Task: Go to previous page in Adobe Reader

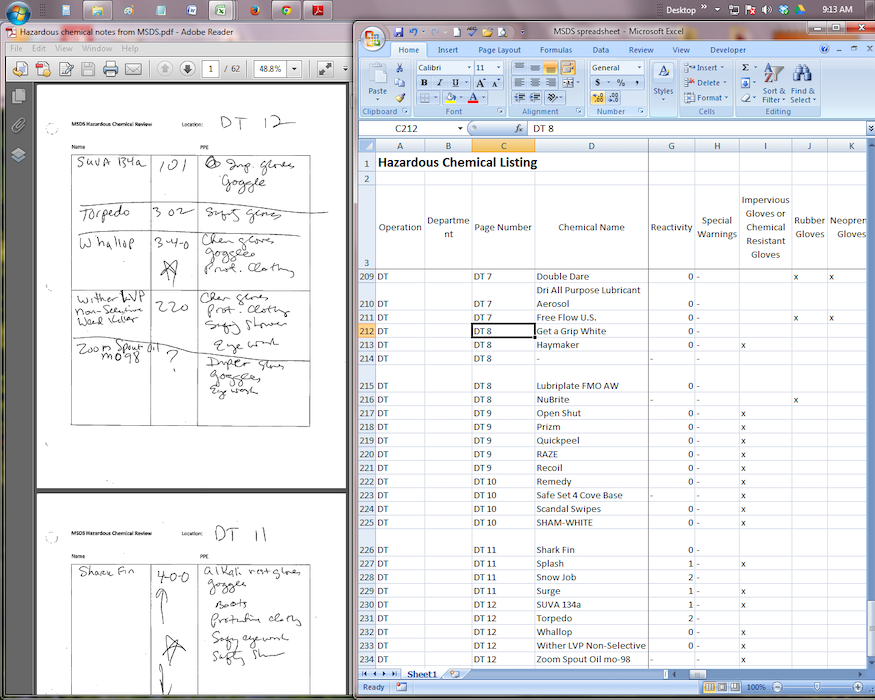Action: tap(165, 69)
